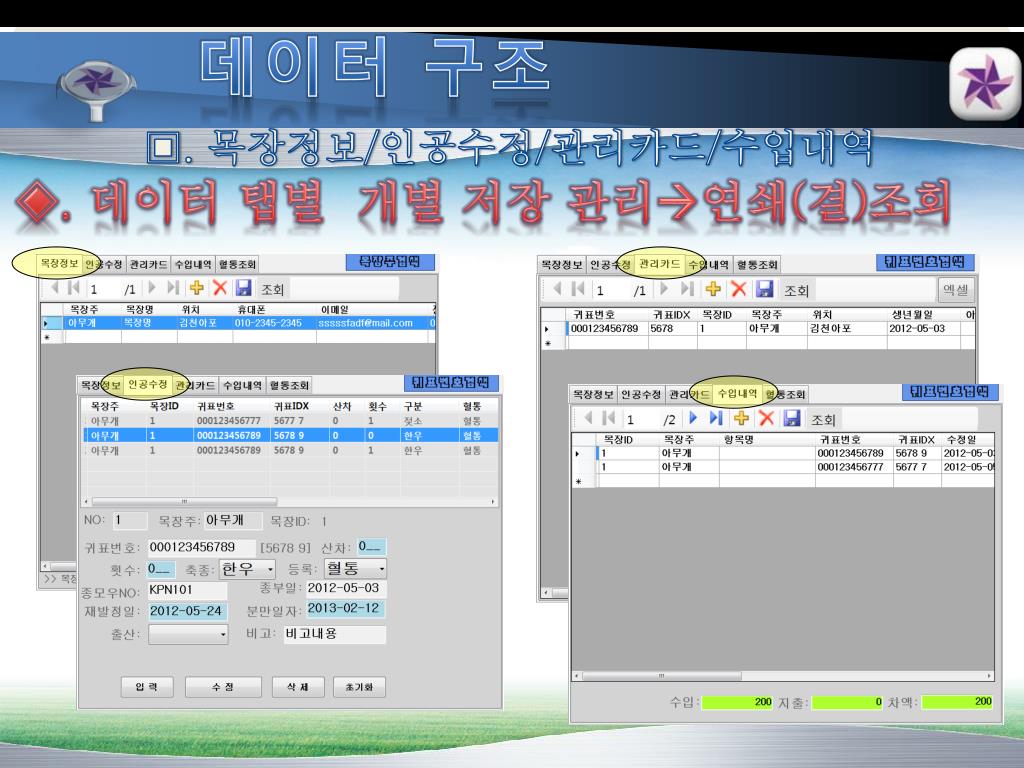
Task: Click the green 수입 total showing 200
Action: click(x=737, y=702)
